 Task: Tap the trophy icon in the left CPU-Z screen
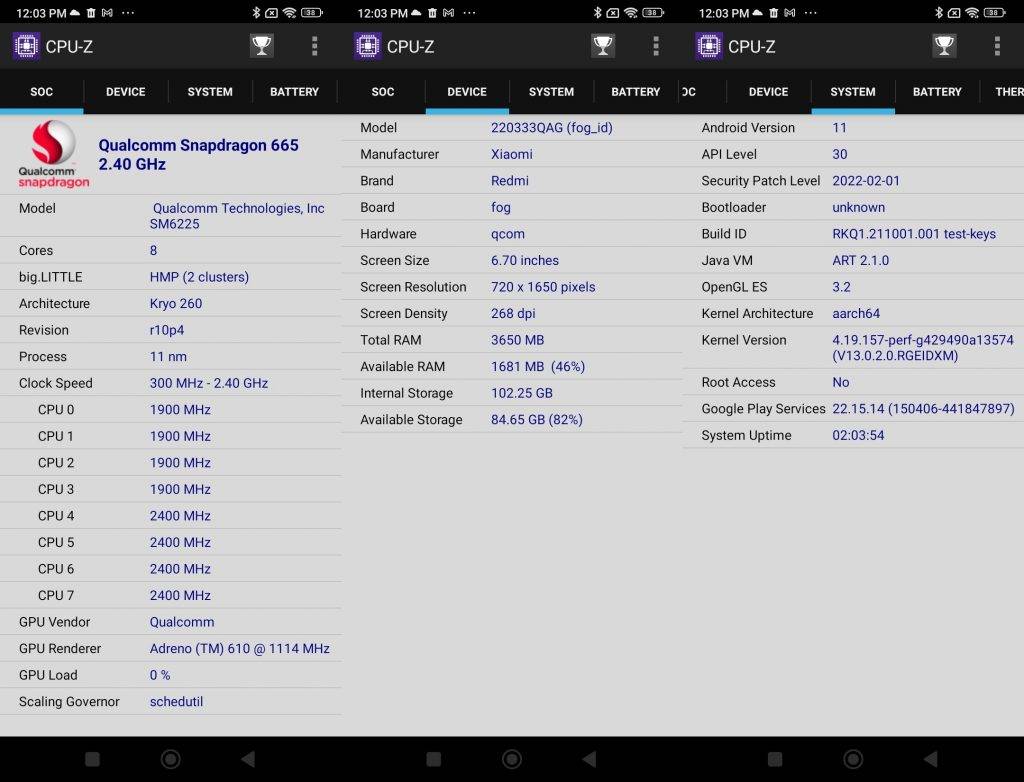coord(262,46)
